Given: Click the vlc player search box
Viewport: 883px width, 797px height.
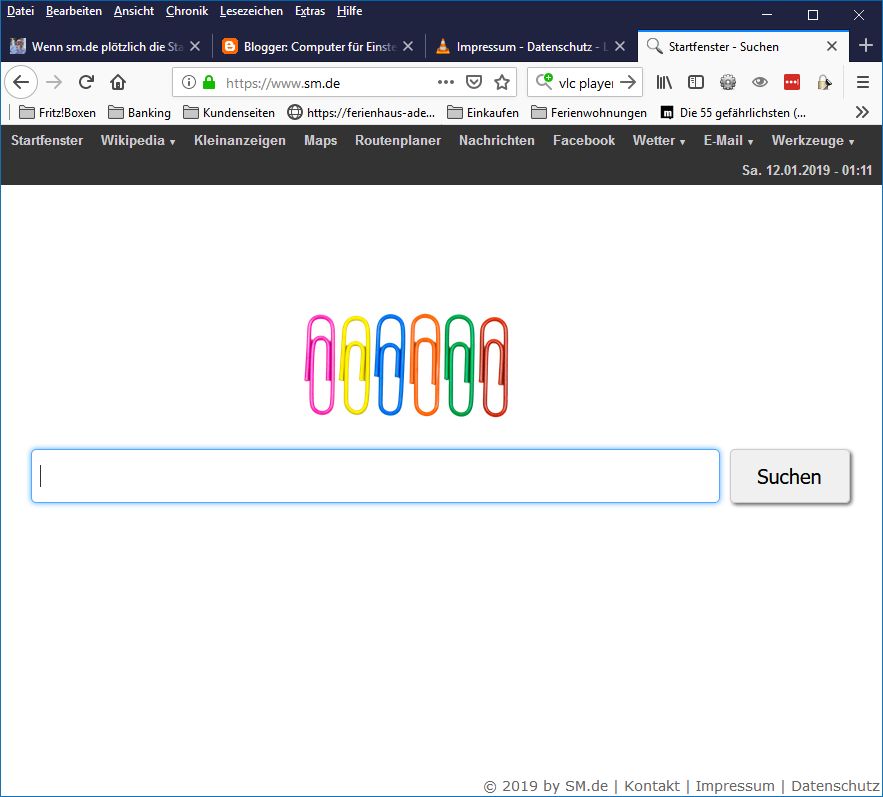Looking at the screenshot, I should pos(586,83).
